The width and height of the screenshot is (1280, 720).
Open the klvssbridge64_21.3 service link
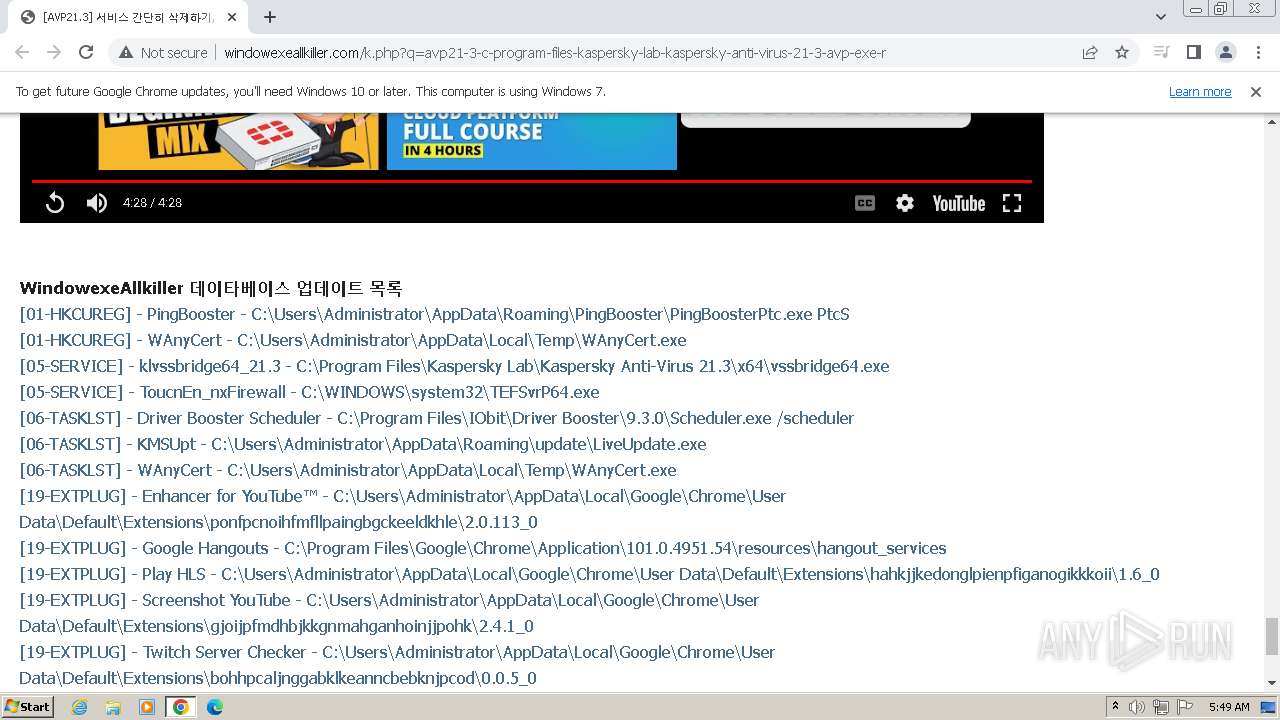click(454, 366)
